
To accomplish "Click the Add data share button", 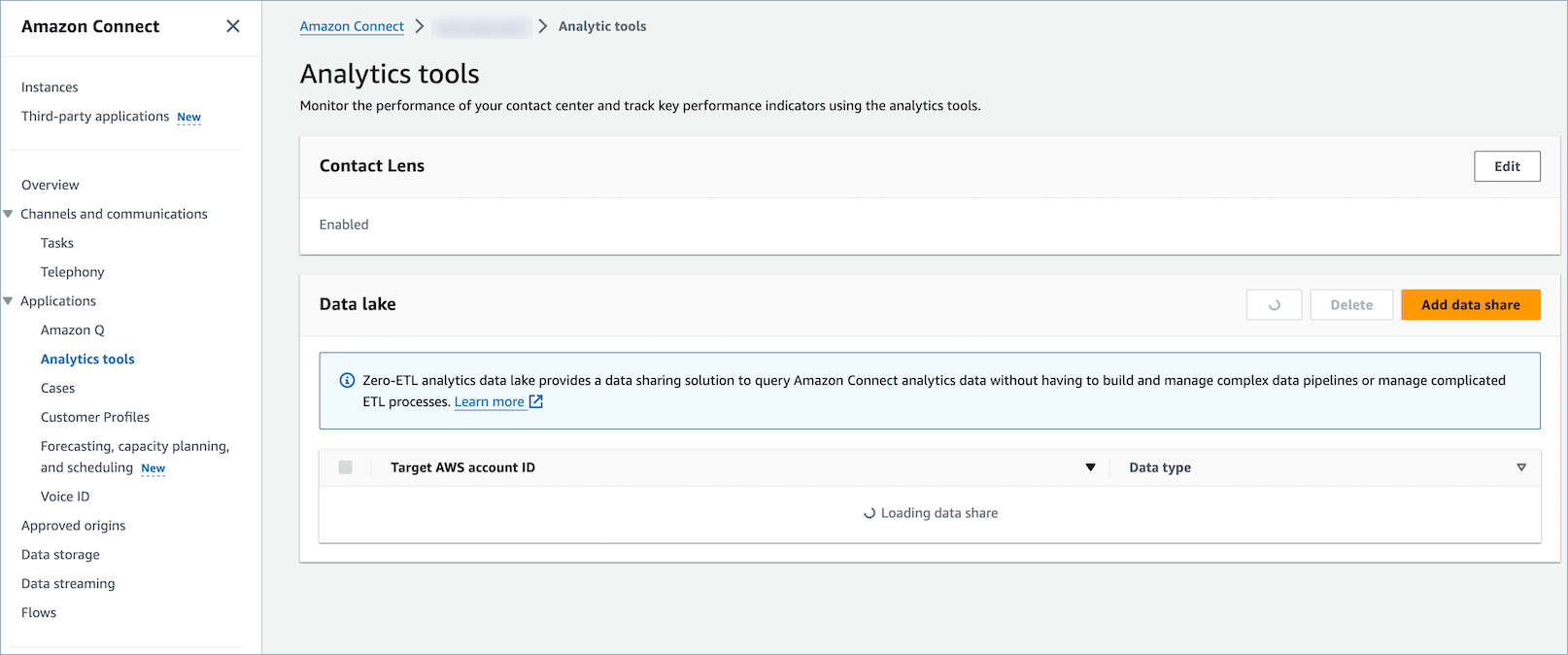I will [x=1470, y=305].
